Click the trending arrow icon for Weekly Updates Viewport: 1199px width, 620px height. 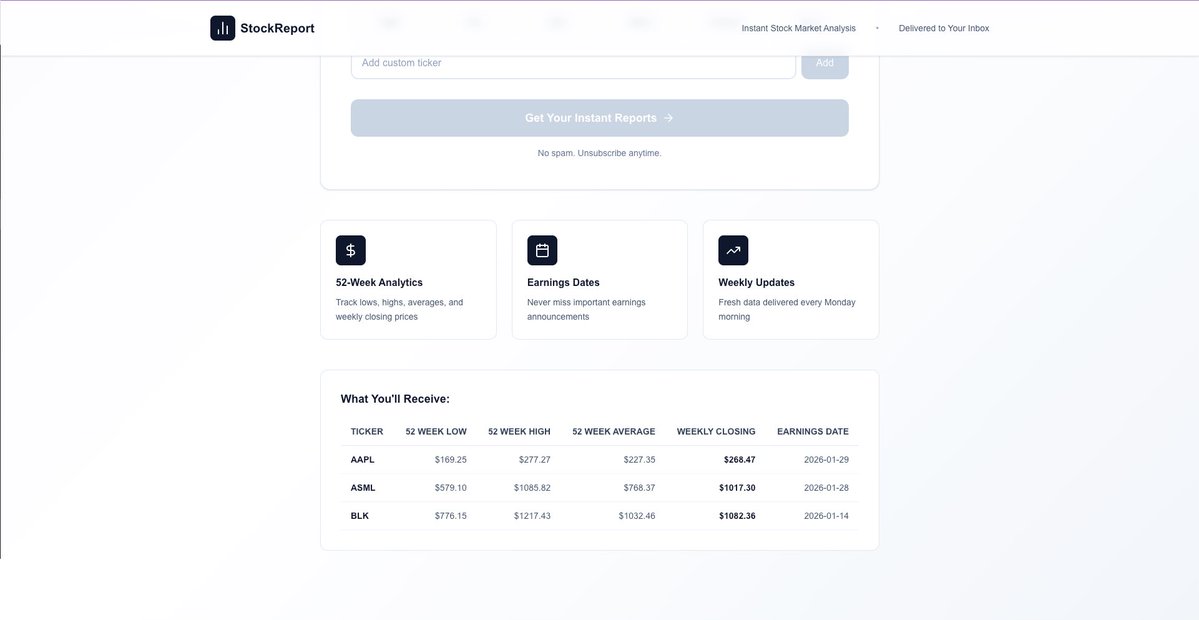tap(733, 250)
